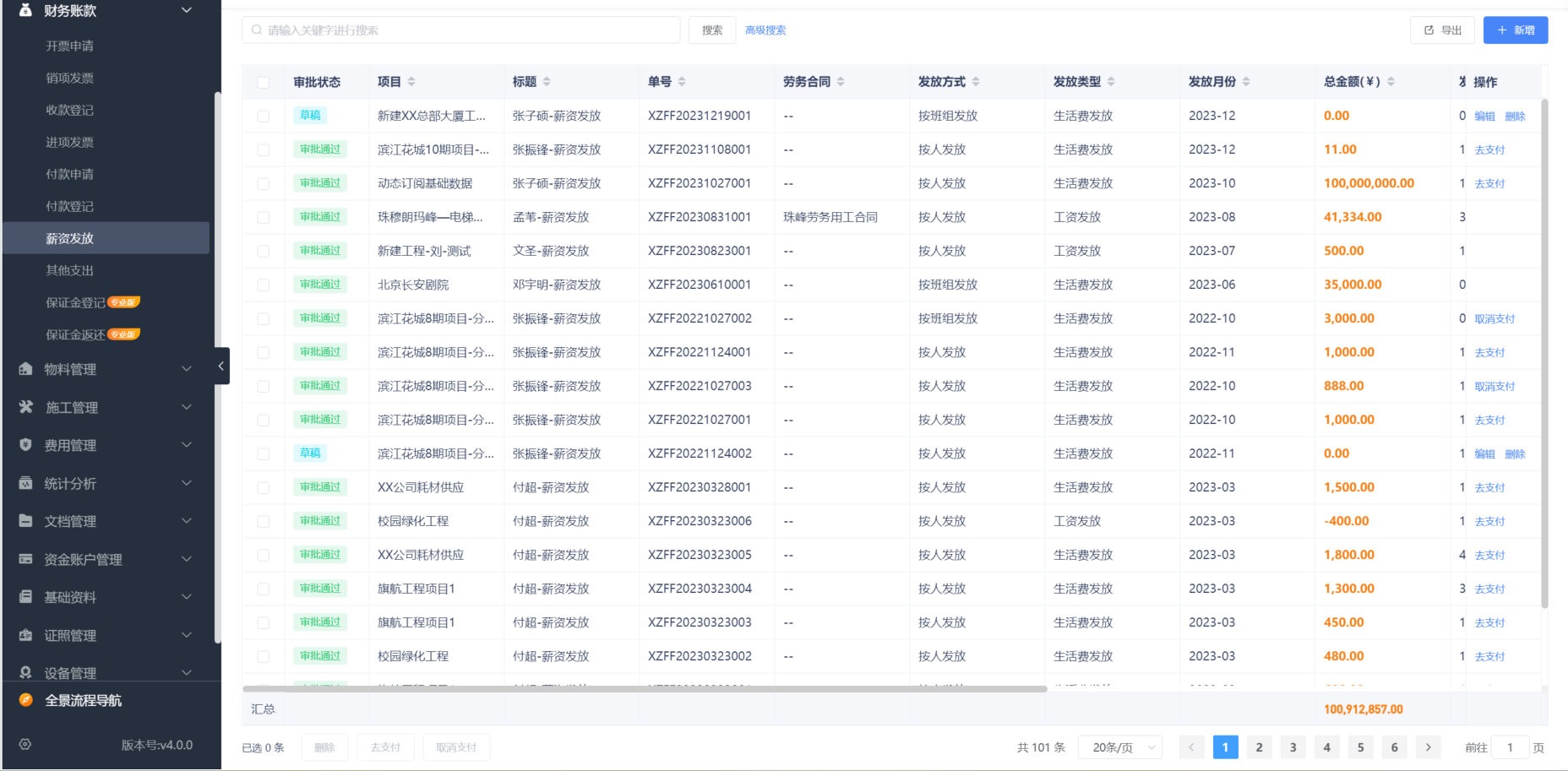Click the 新增 button
Screen dimensions: 1568x771
1516,30
